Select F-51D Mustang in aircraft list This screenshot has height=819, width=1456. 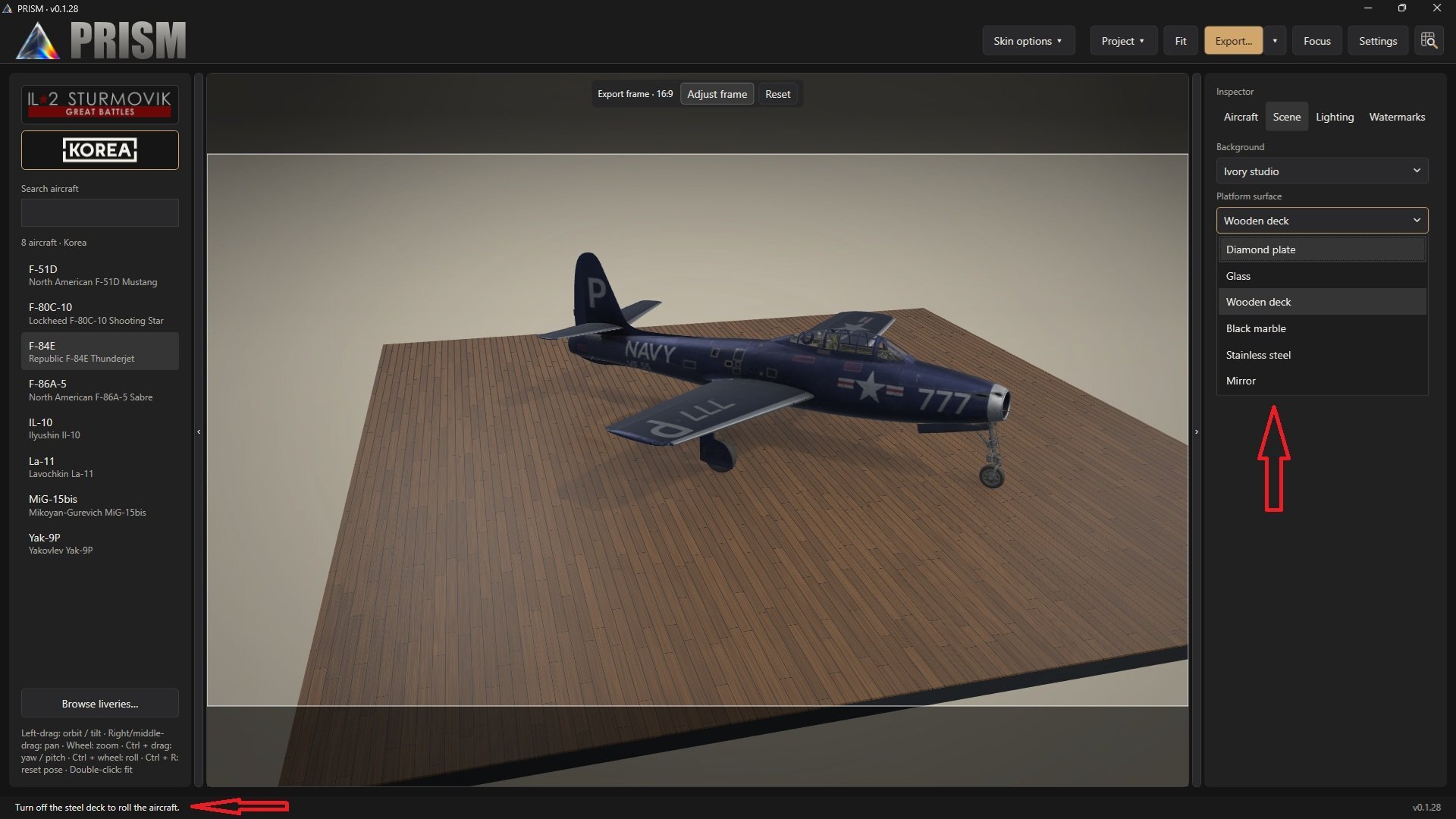(100, 275)
